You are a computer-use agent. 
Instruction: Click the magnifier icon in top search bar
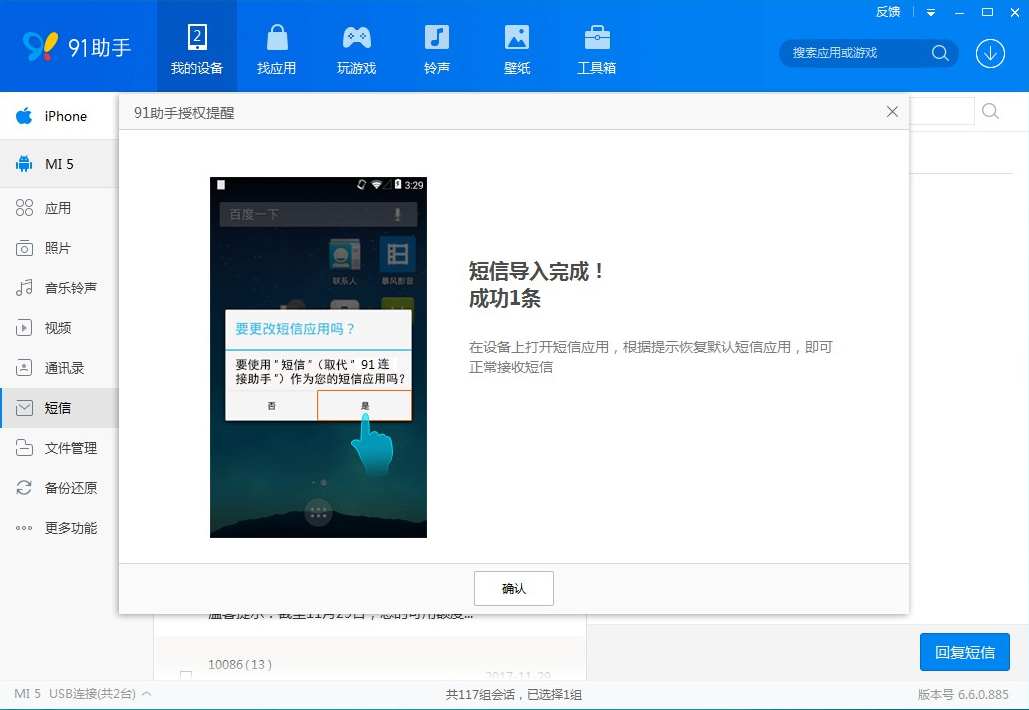tap(940, 53)
